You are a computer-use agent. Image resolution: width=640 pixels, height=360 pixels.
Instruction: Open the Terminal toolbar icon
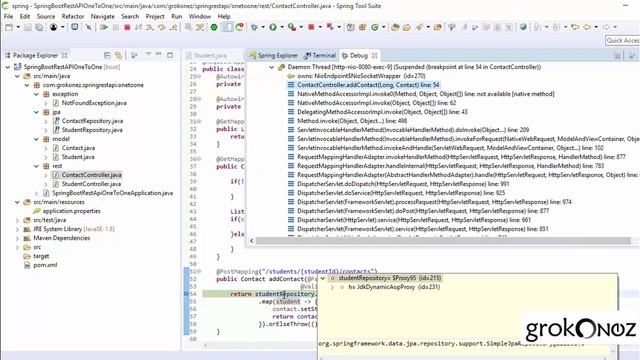(x=75, y=27)
